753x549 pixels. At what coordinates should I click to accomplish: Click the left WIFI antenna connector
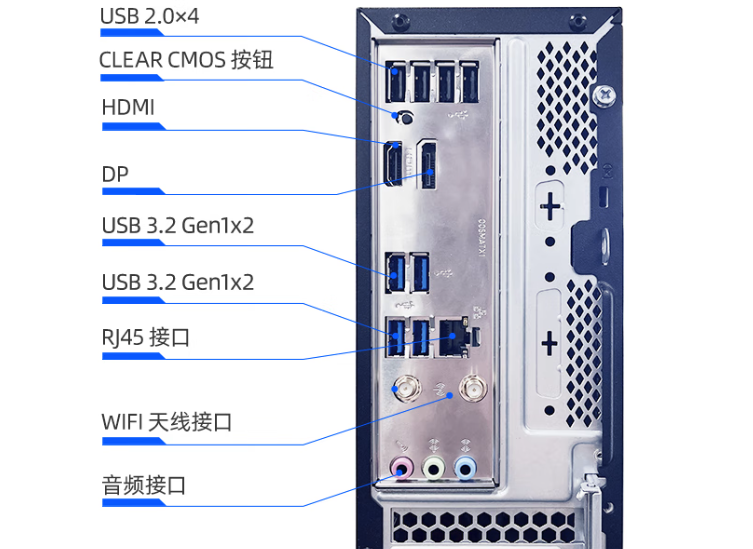click(x=407, y=389)
